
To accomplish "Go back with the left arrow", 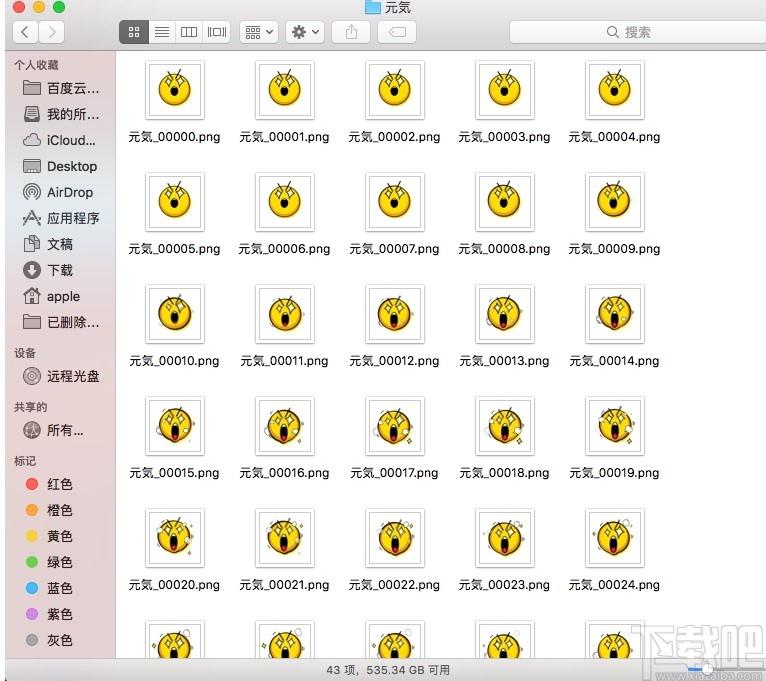I will (x=25, y=32).
